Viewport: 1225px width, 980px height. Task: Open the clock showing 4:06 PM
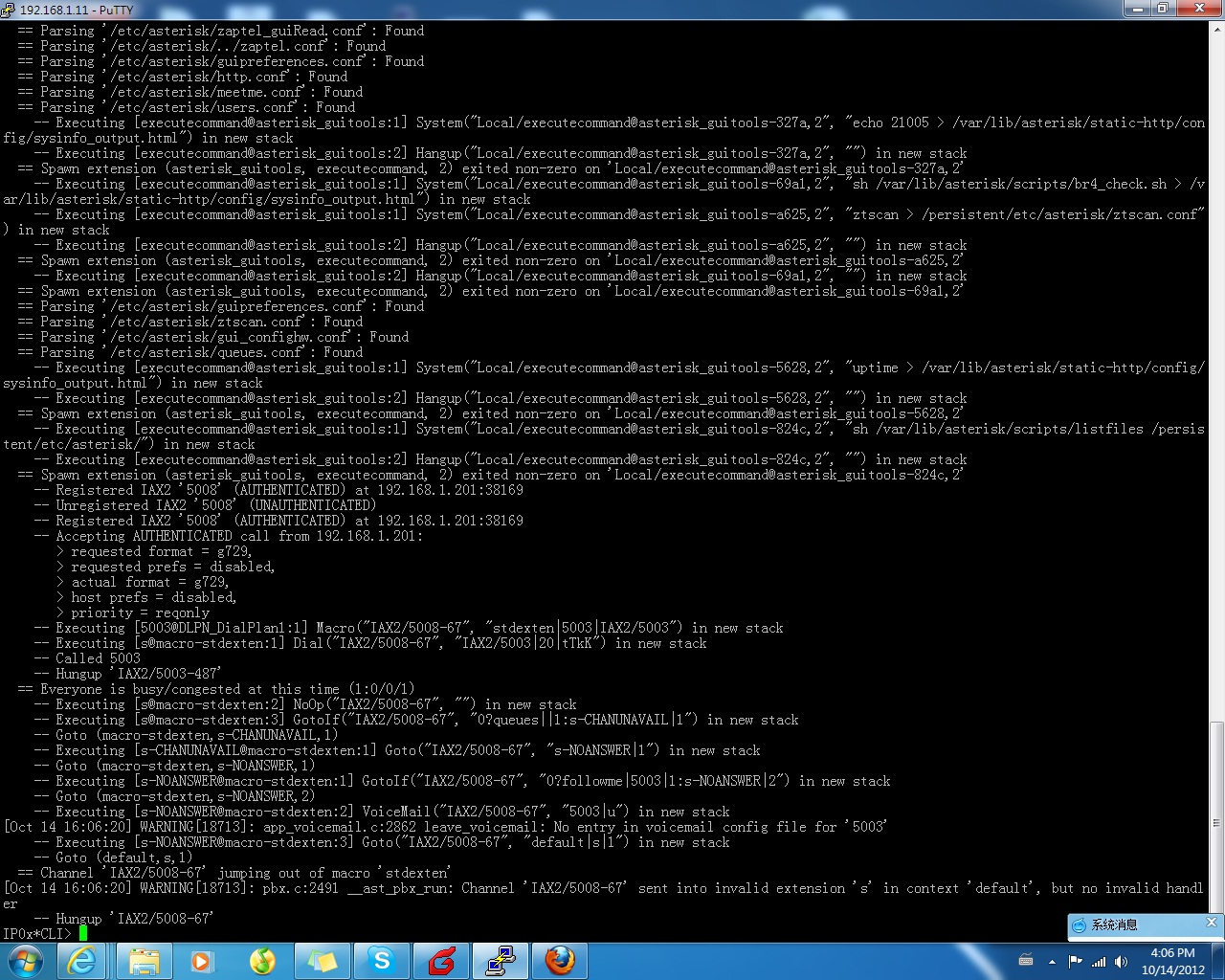coord(1172,953)
